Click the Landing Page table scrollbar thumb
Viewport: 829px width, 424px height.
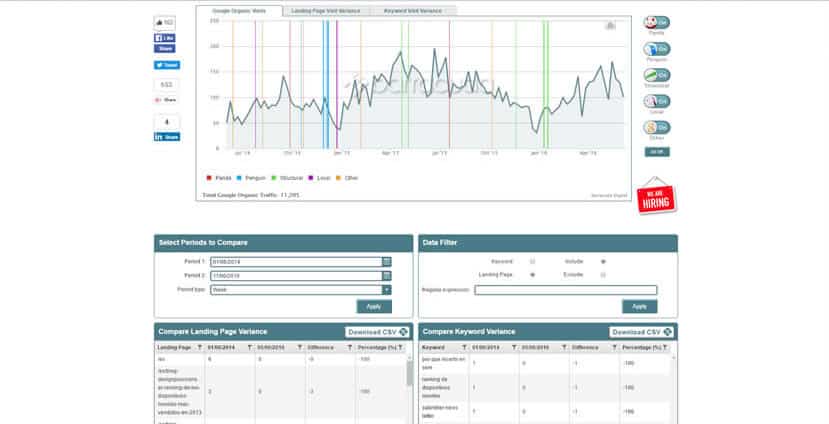click(409, 373)
